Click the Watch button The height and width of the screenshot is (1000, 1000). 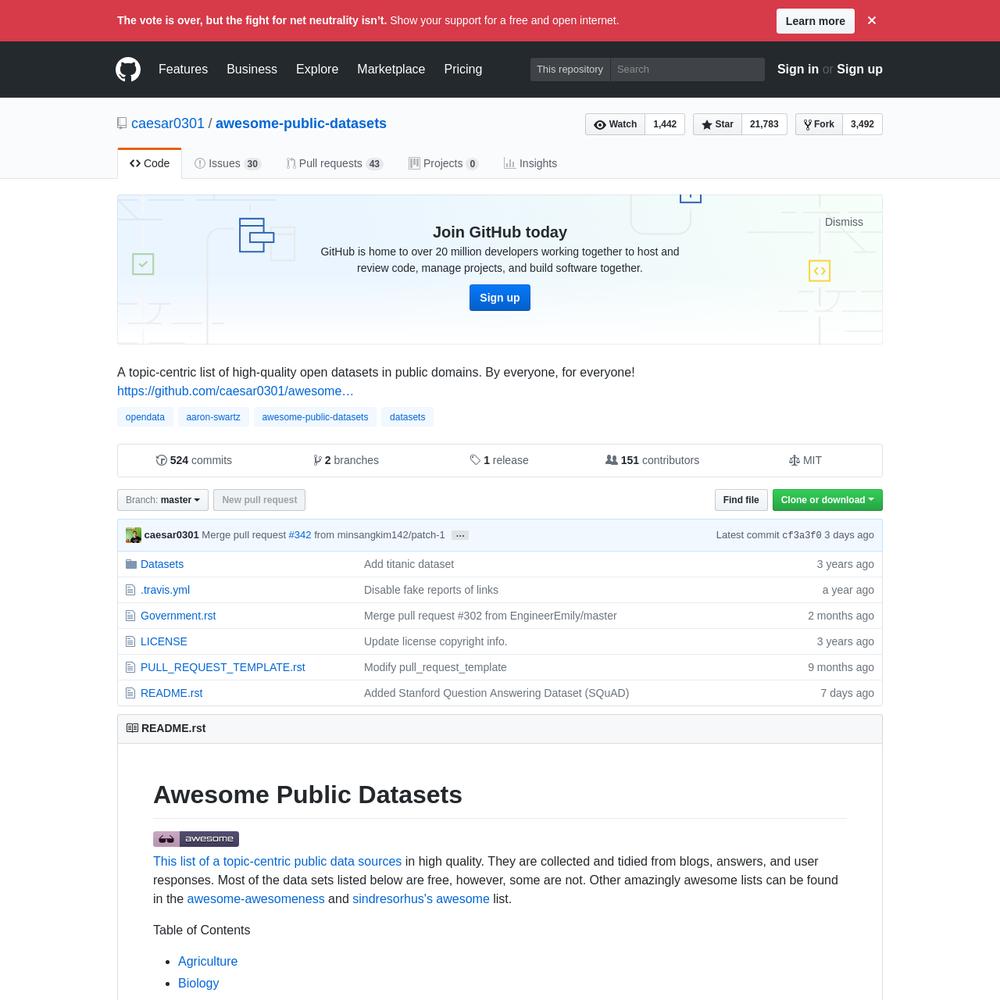pos(615,124)
